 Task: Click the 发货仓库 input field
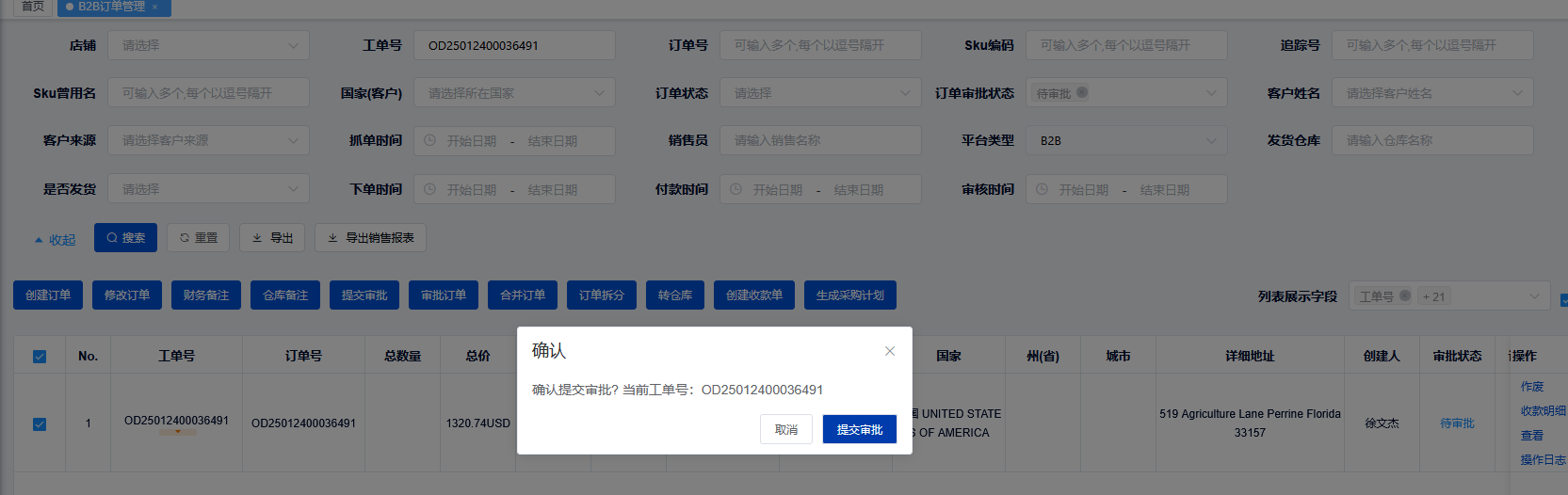(x=1432, y=140)
